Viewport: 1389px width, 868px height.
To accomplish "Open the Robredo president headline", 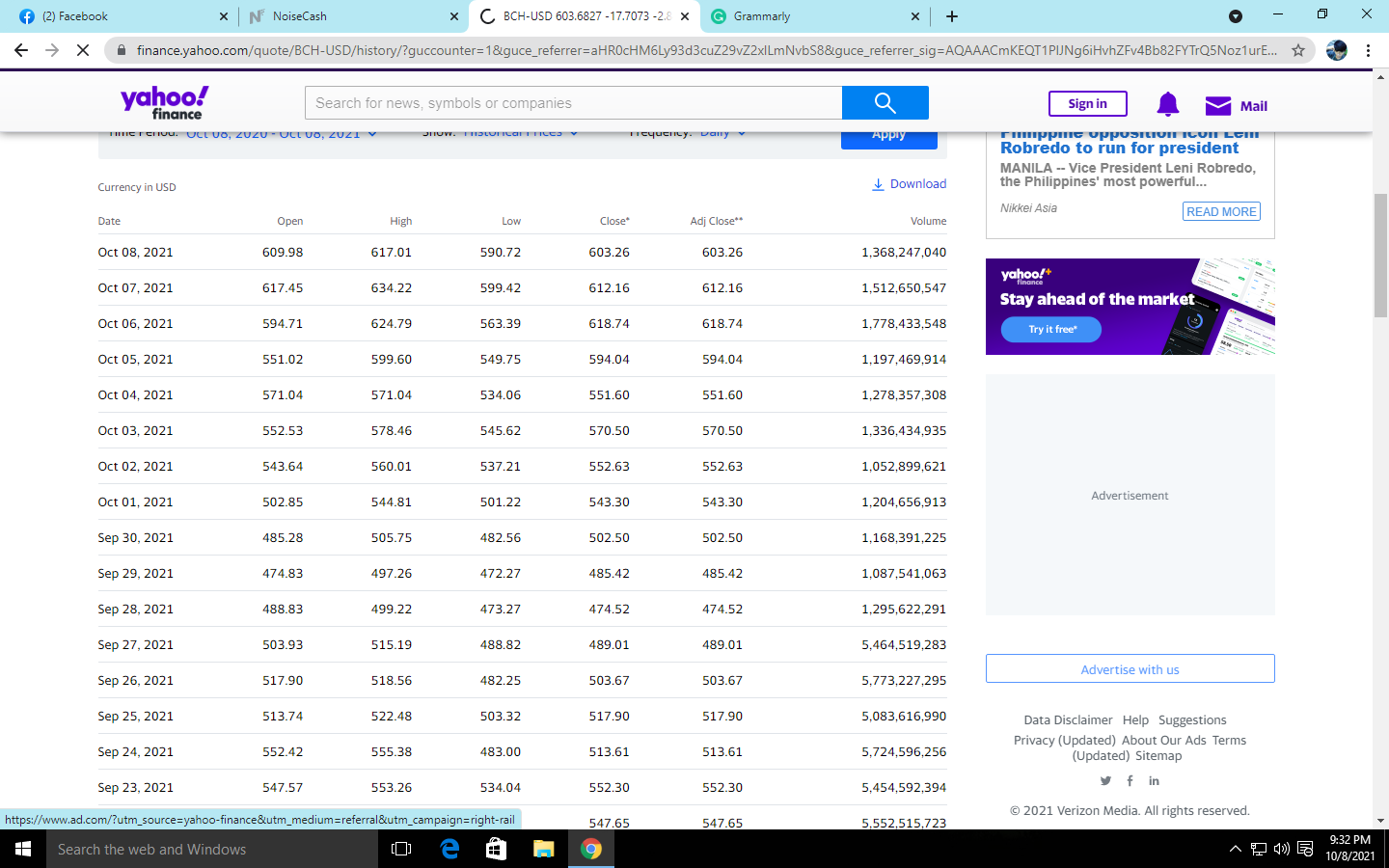I will pyautogui.click(x=1129, y=141).
